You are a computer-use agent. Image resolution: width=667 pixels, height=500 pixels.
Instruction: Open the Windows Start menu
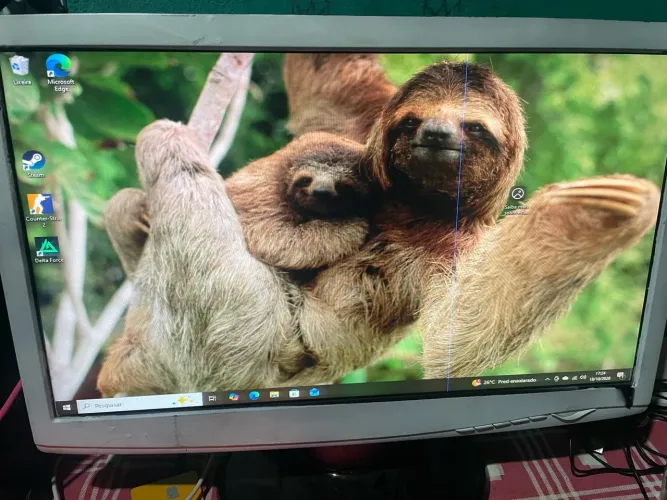[x=66, y=408]
